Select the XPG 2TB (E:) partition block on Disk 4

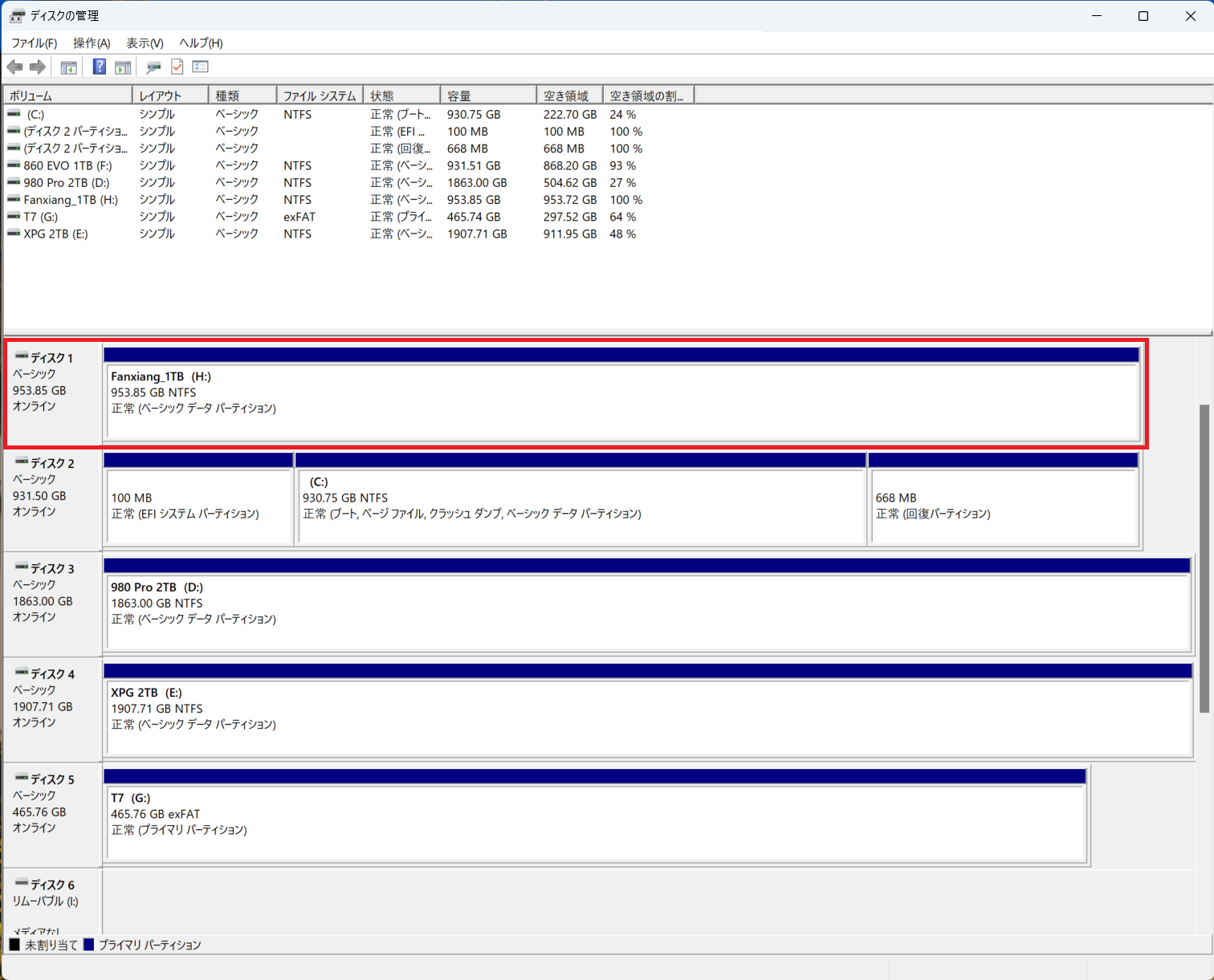coord(648,709)
